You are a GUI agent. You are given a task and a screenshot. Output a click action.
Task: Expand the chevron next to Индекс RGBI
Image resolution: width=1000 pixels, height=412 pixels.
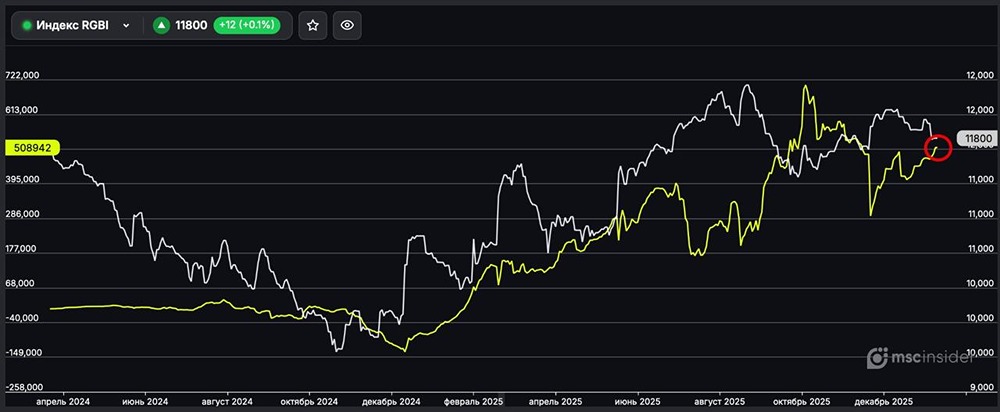[126, 26]
